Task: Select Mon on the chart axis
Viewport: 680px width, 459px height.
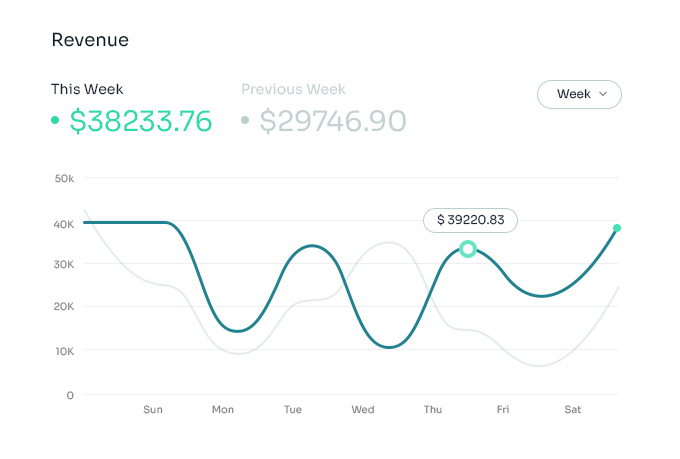Action: pyautogui.click(x=223, y=409)
